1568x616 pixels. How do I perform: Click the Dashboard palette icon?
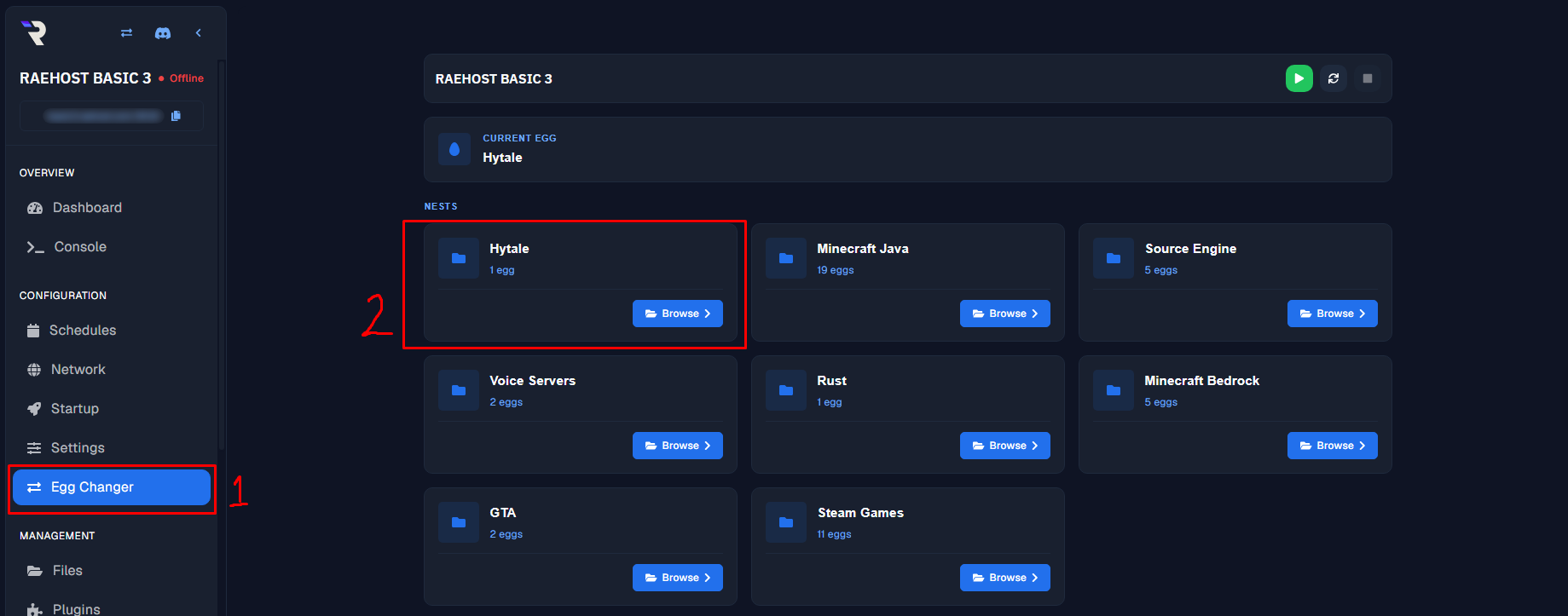pos(35,208)
